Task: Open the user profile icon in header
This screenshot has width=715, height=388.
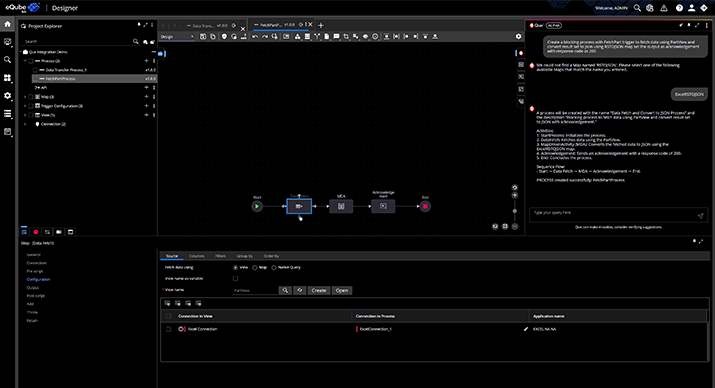Action: click(691, 8)
